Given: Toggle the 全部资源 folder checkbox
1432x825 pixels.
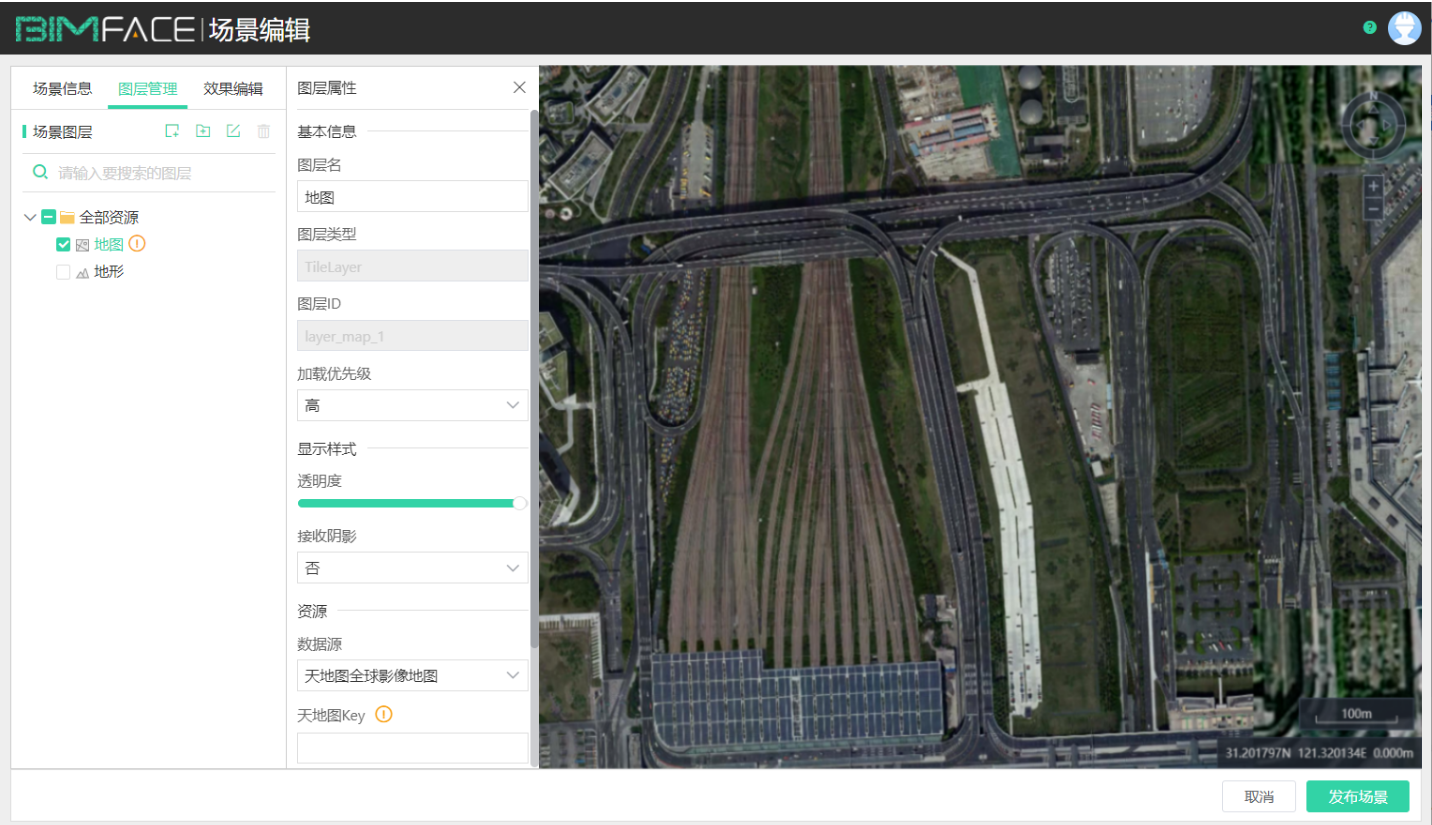Looking at the screenshot, I should 48,217.
